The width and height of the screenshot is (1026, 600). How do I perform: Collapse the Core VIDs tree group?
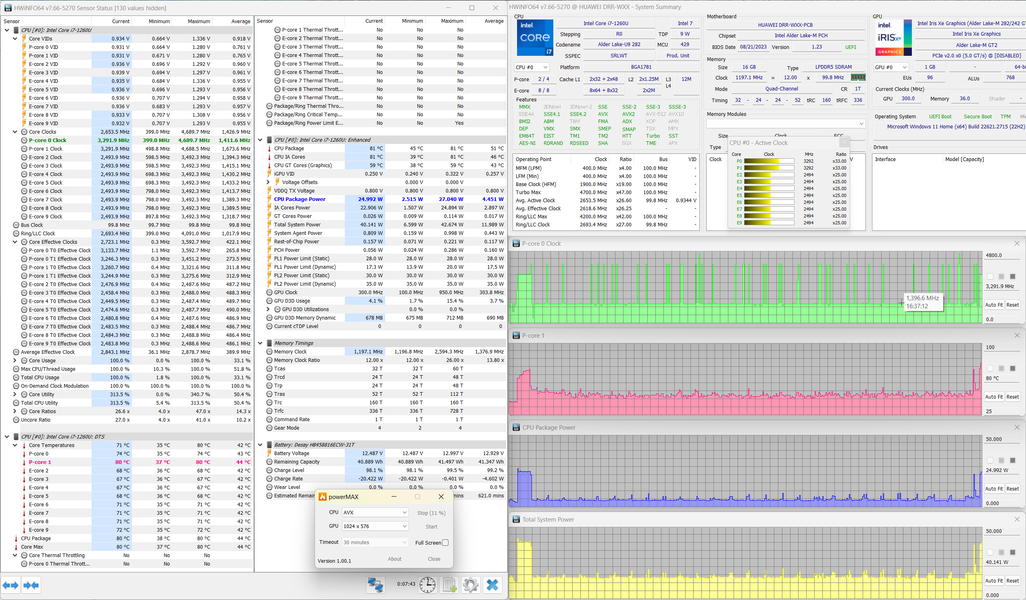click(16, 38)
